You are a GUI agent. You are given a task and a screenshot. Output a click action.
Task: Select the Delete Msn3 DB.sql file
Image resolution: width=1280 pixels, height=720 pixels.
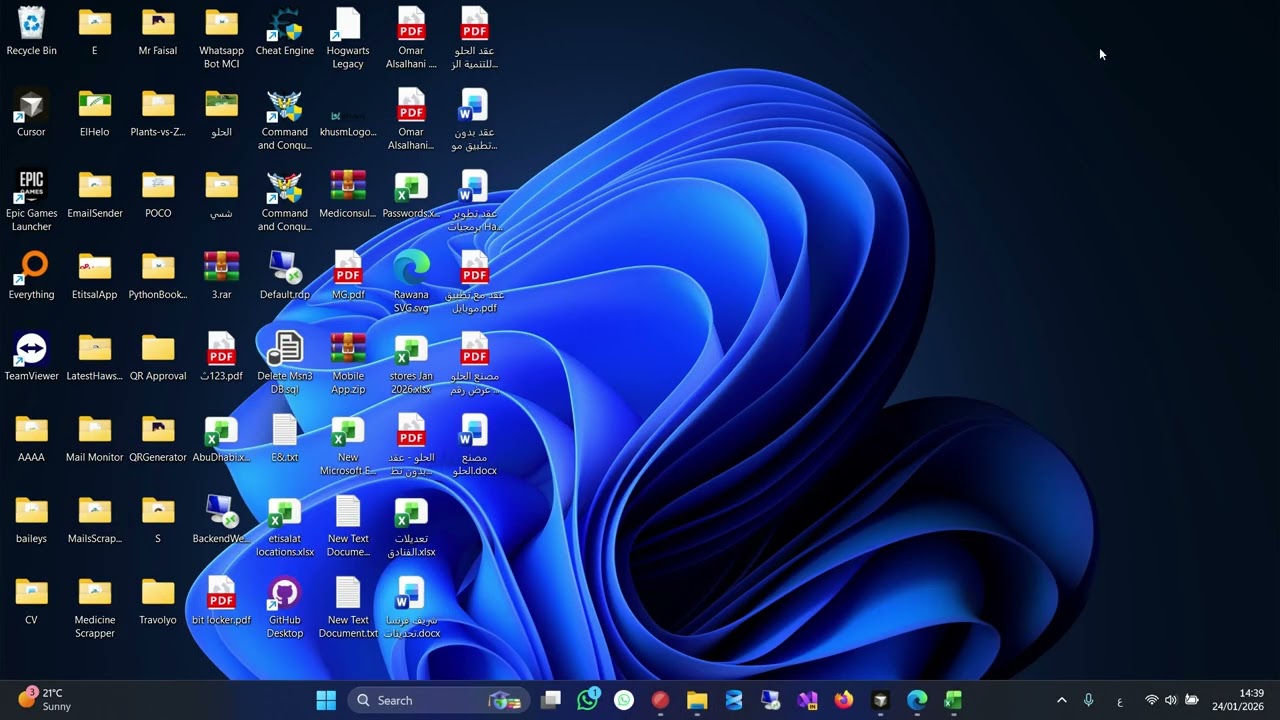285,364
